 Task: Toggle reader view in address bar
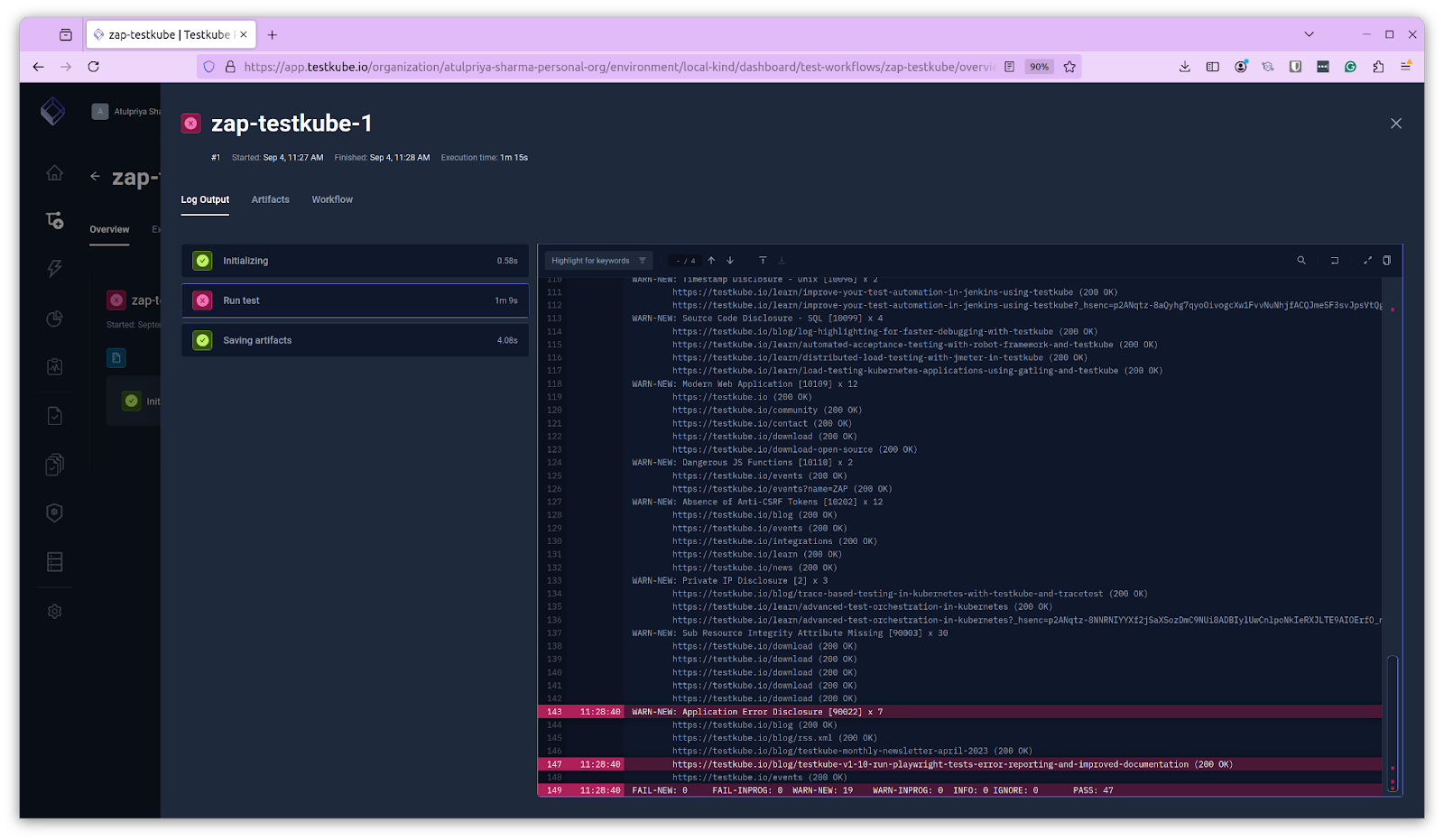(x=1009, y=67)
